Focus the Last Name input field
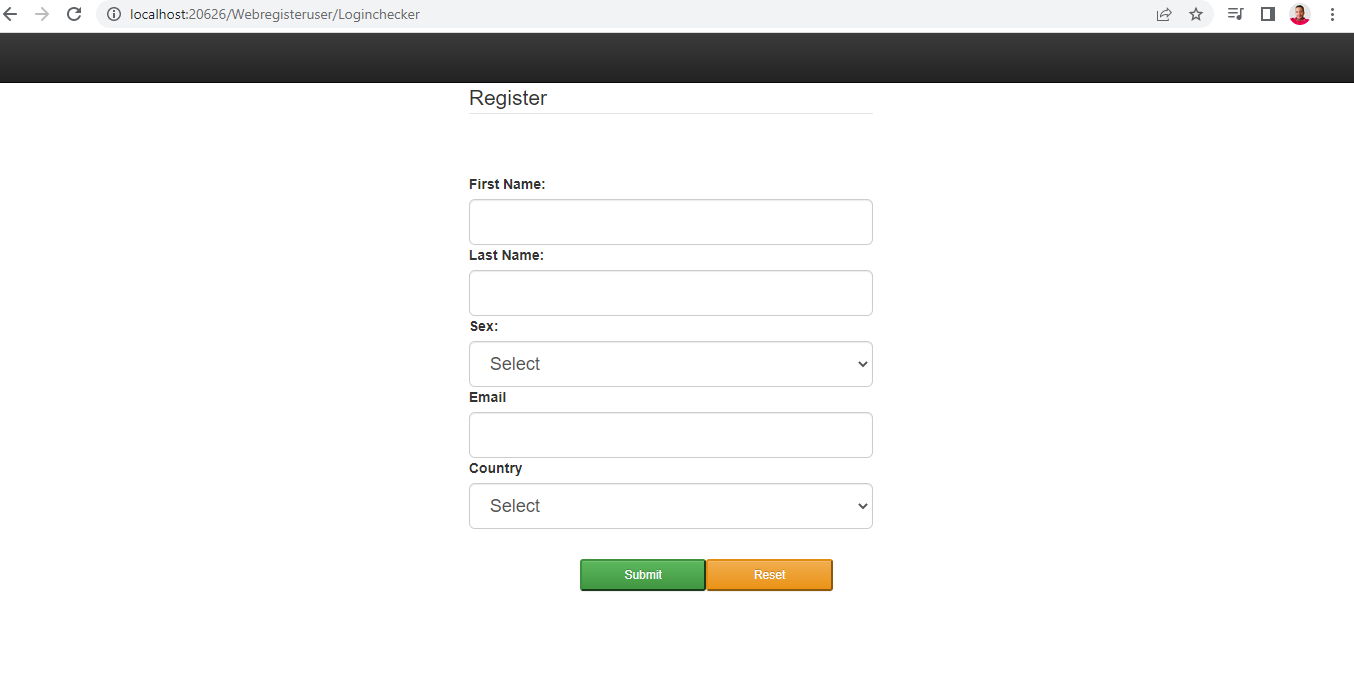The height and width of the screenshot is (687, 1354). point(671,293)
